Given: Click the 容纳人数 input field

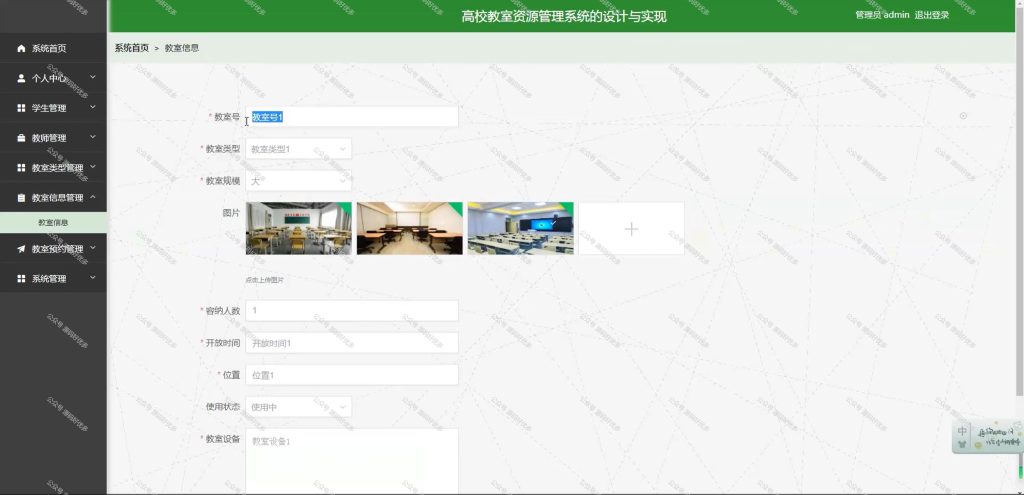Looking at the screenshot, I should 352,311.
